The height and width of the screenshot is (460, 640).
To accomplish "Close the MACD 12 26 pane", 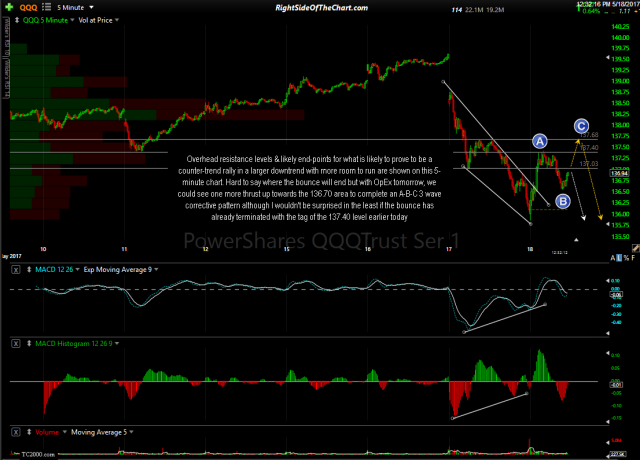I will point(16,269).
